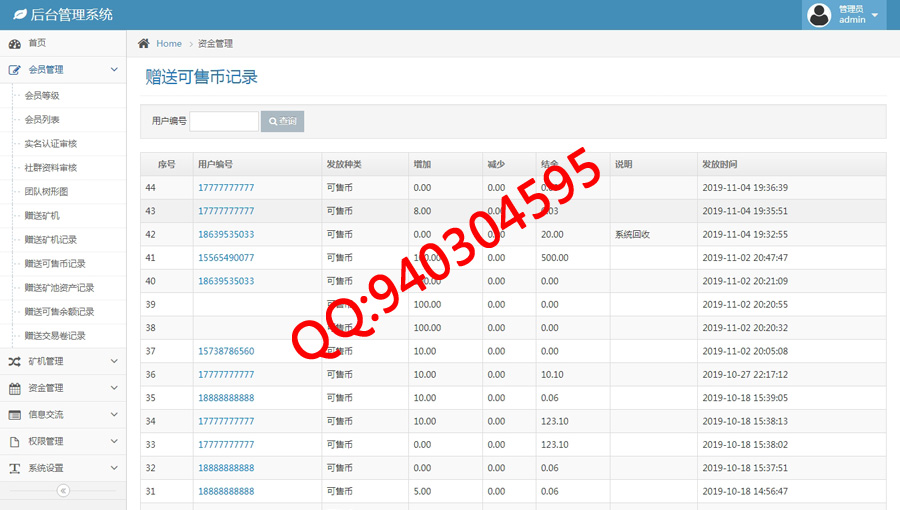Collapse the 会员管理 menu chevron
The image size is (900, 510).
114,70
